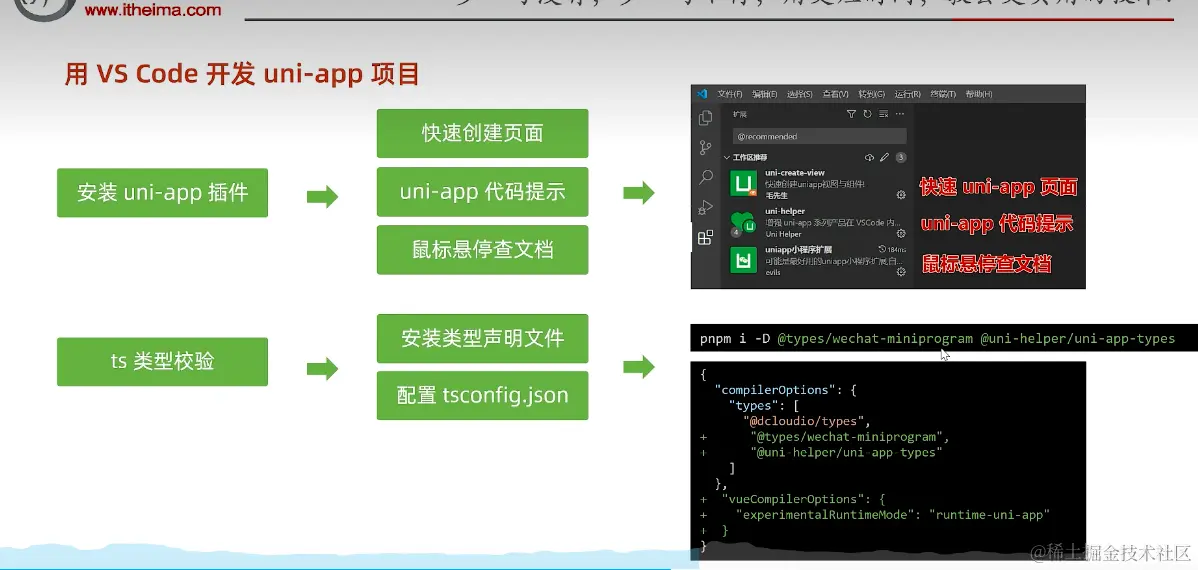The width and height of the screenshot is (1198, 570).
Task: Open the 编辑(E) menu
Action: click(x=764, y=94)
